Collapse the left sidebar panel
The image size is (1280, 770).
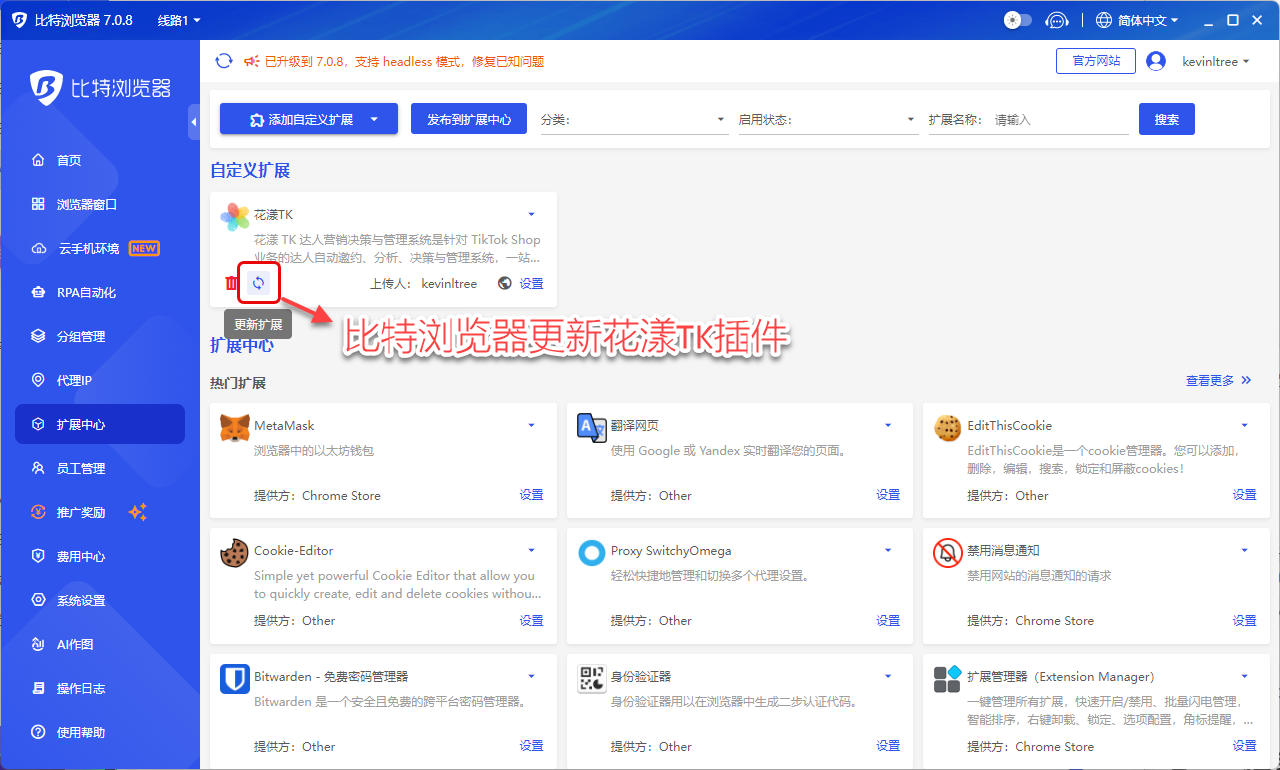pyautogui.click(x=193, y=122)
